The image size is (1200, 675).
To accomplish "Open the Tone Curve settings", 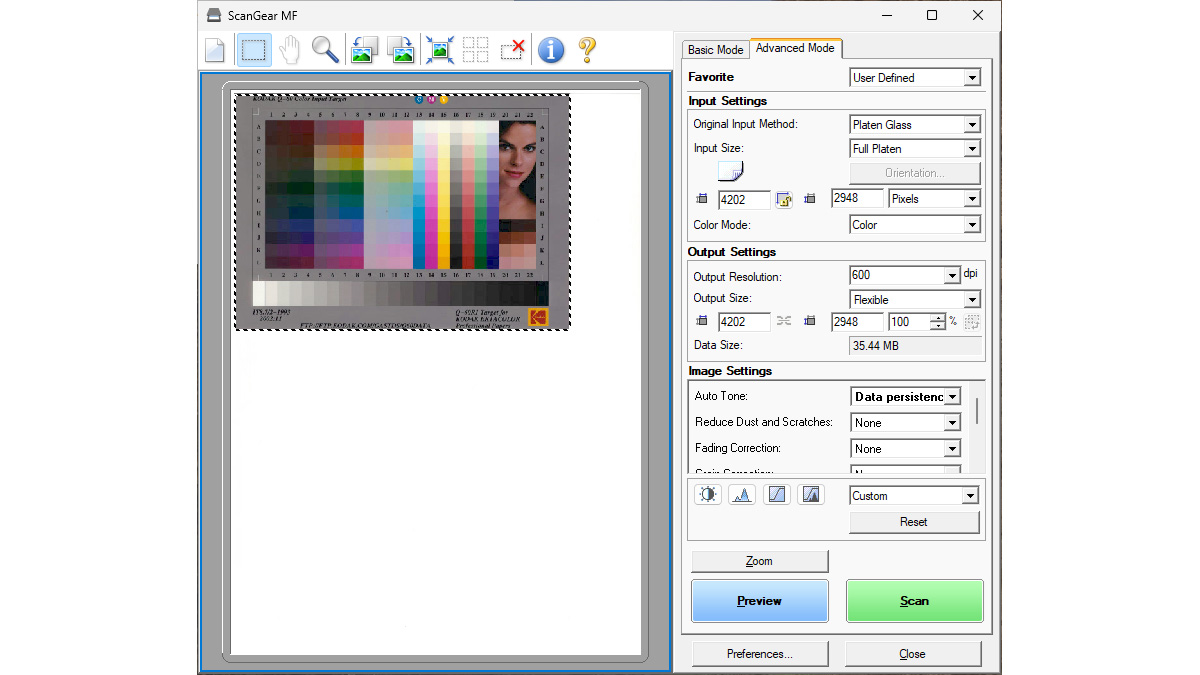I will tap(776, 493).
